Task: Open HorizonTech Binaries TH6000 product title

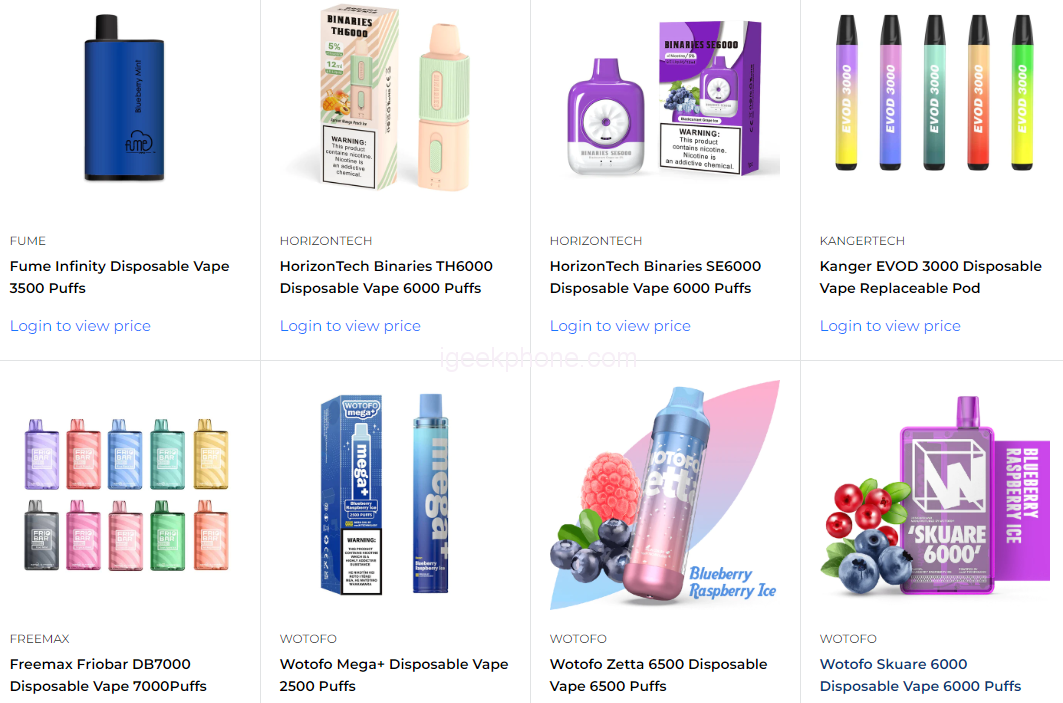Action: coord(386,277)
